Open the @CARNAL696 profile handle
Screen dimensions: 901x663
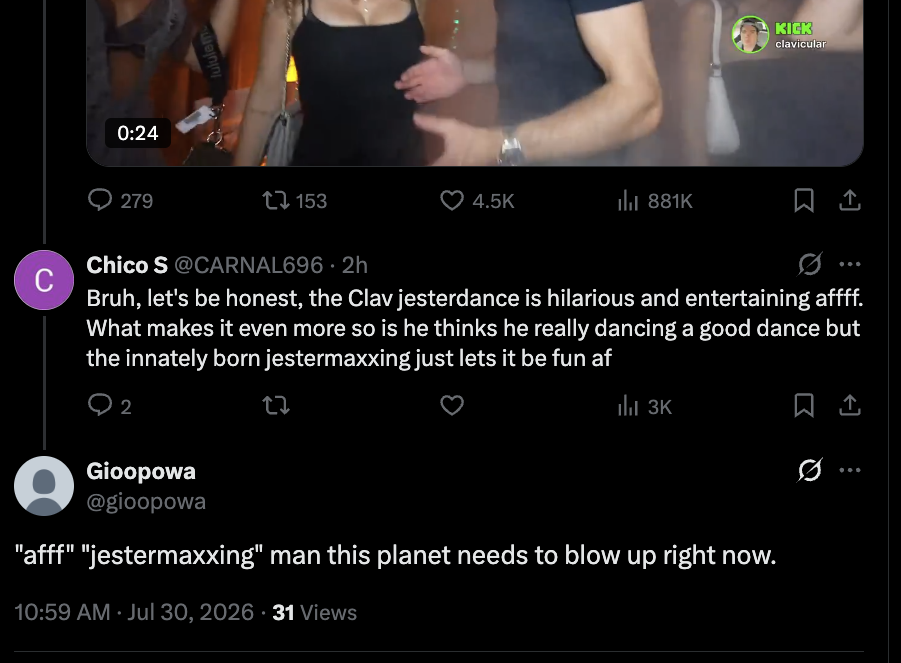click(x=248, y=265)
